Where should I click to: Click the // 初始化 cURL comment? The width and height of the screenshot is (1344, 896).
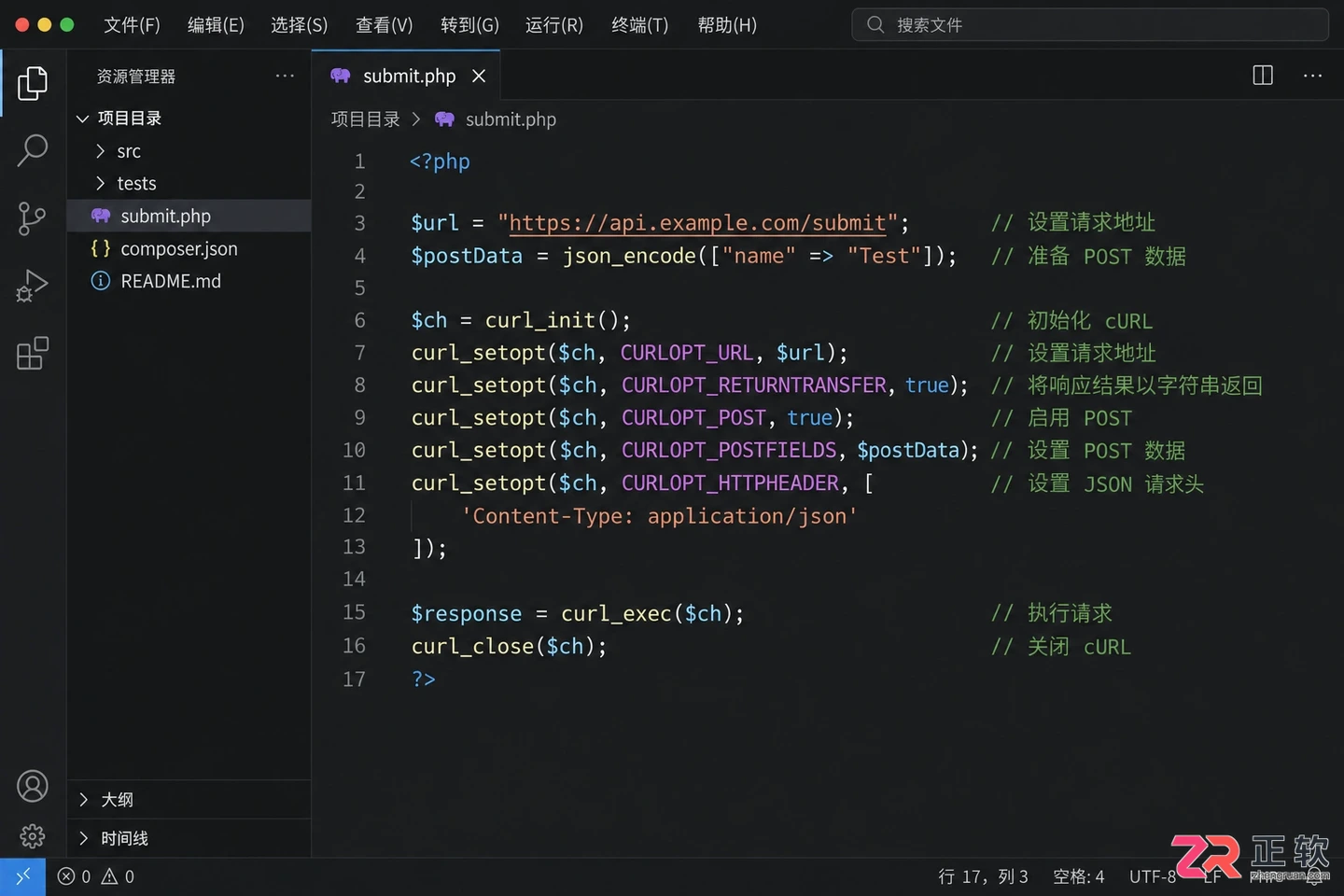(x=1071, y=321)
